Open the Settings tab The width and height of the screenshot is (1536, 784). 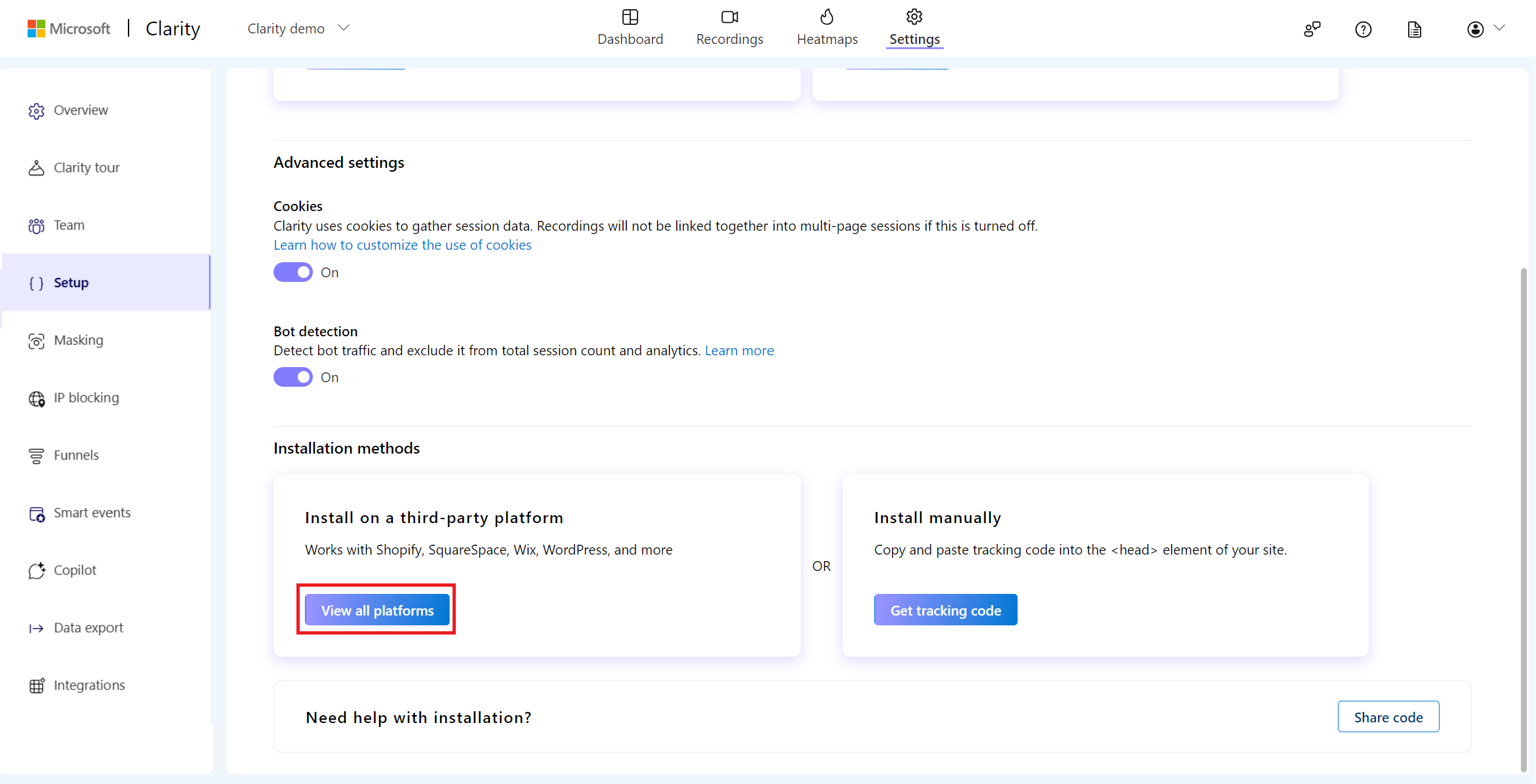point(912,28)
